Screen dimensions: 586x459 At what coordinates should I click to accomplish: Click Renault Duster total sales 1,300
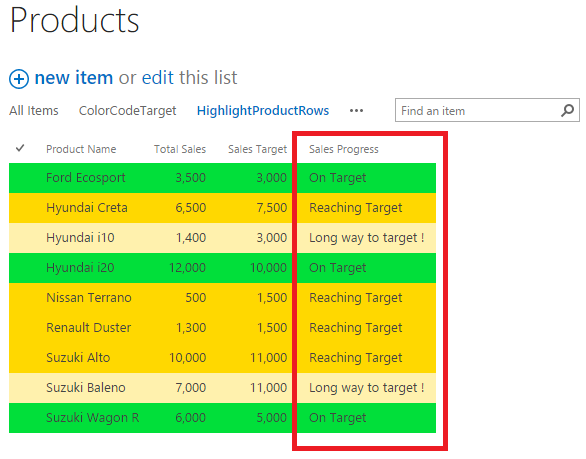click(x=191, y=327)
